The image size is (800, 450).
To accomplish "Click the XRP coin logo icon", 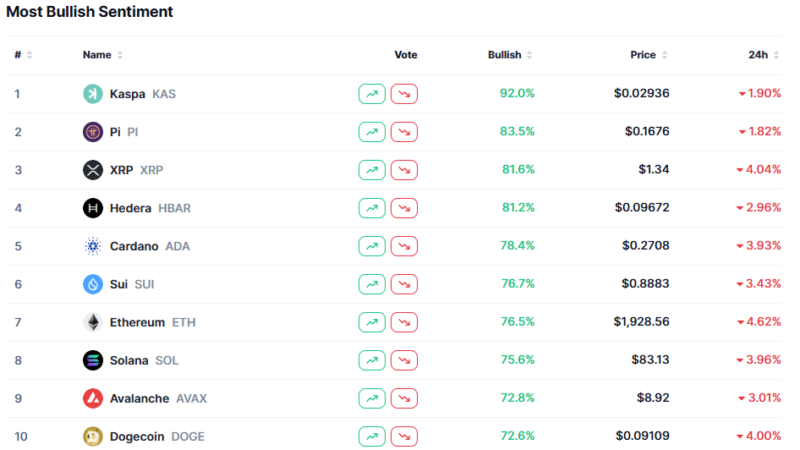I will pyautogui.click(x=92, y=170).
